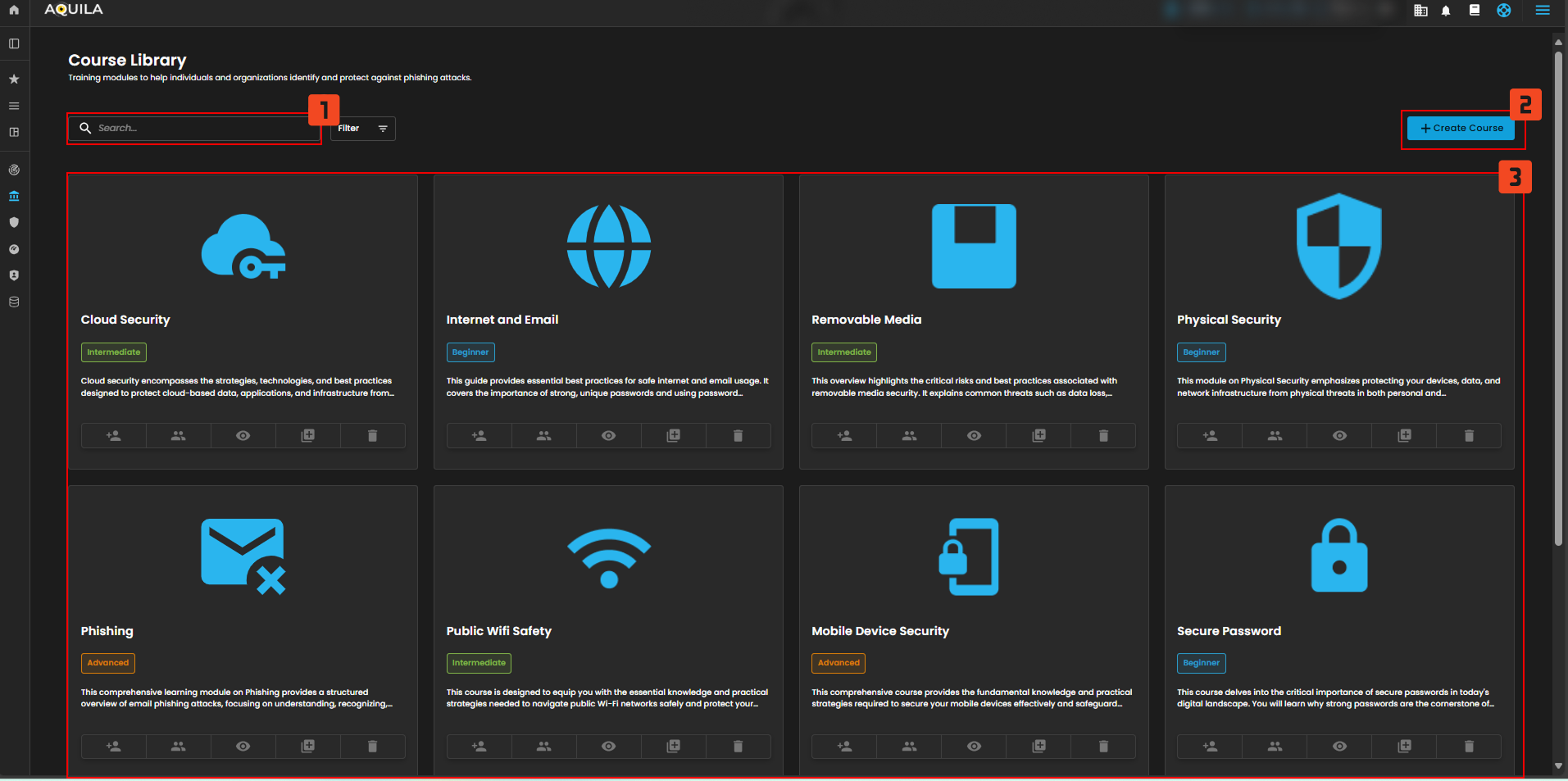1568x781 pixels.
Task: Expand the hamburger menu at top-right
Action: [1542, 11]
